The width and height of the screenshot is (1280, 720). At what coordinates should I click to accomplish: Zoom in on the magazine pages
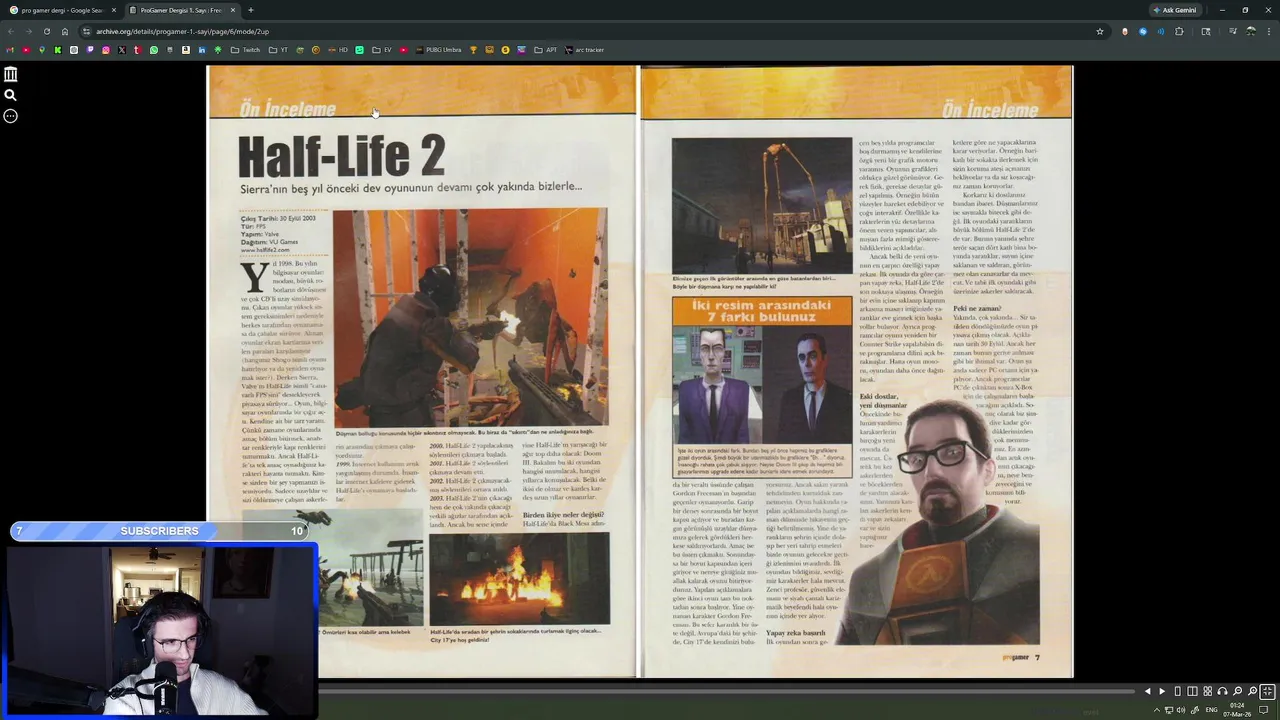[1252, 691]
